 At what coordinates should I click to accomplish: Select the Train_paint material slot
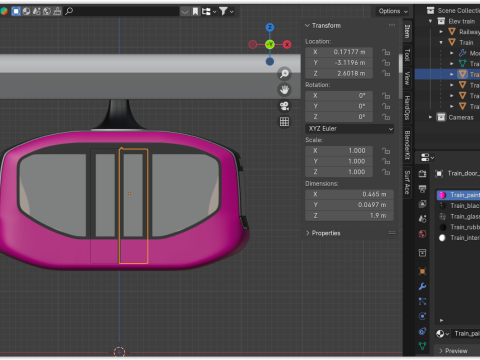(458, 195)
